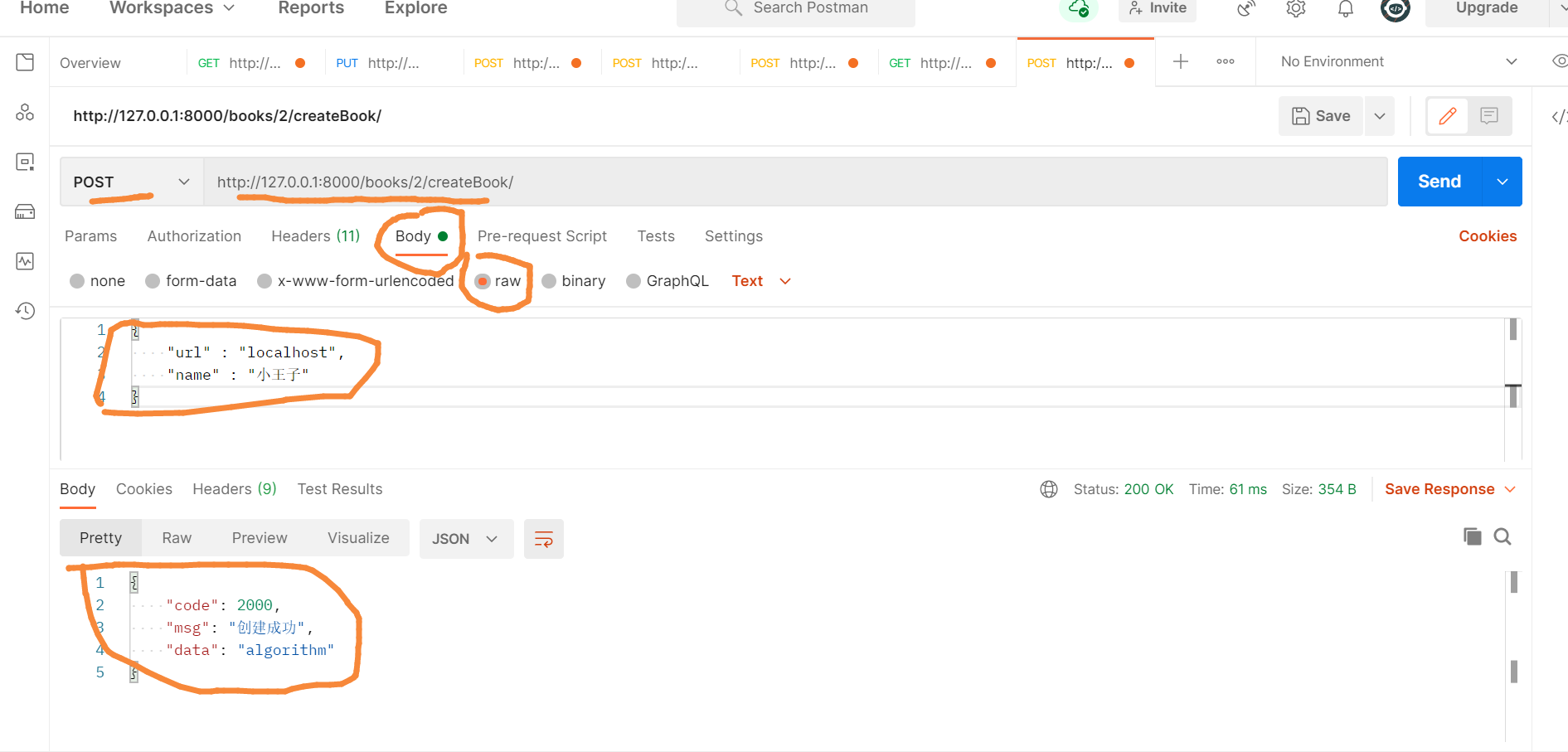The width and height of the screenshot is (1568, 752).
Task: Open the Headers (11) request tab
Action: (x=315, y=236)
